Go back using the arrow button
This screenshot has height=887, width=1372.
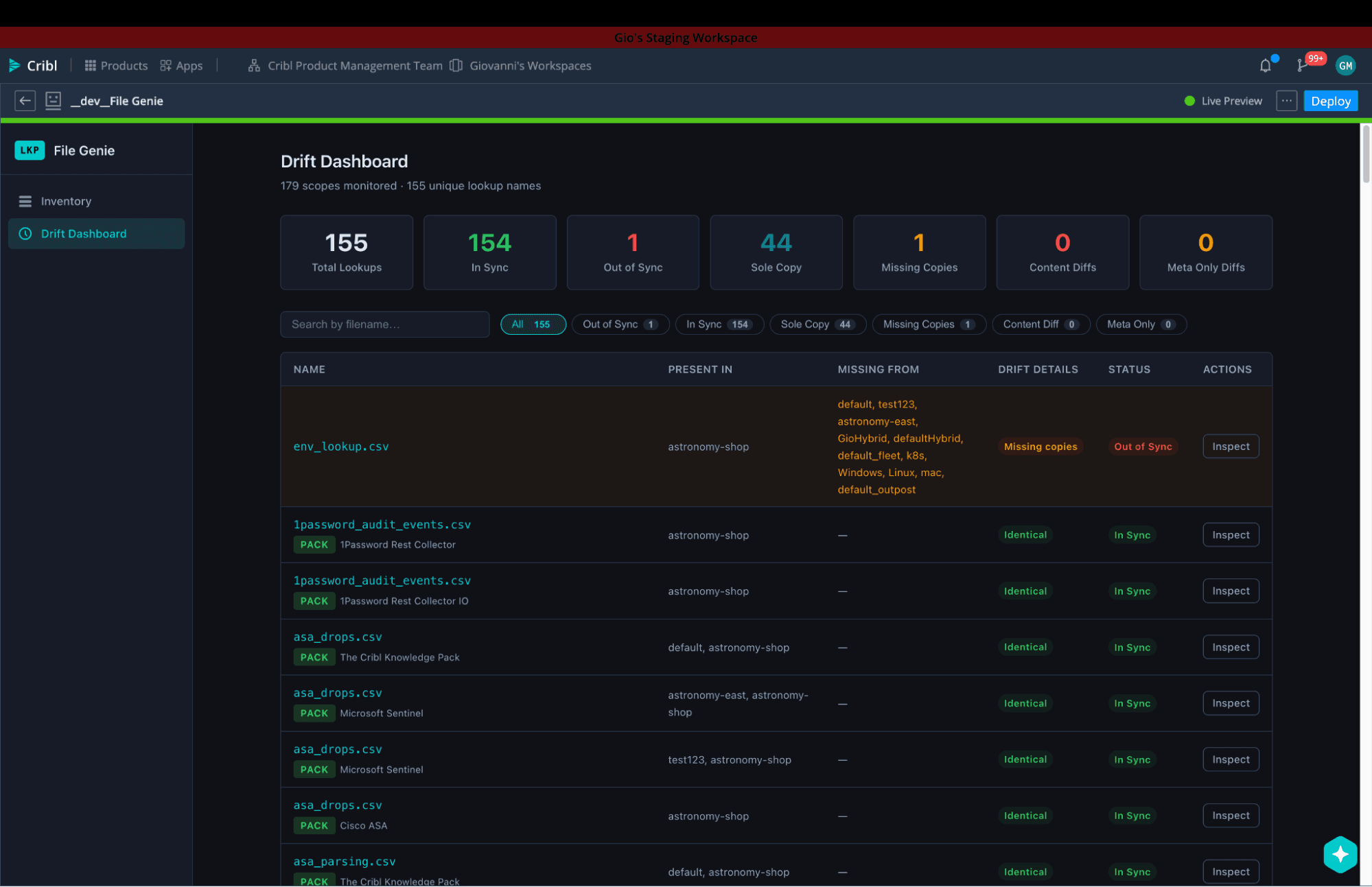tap(25, 101)
